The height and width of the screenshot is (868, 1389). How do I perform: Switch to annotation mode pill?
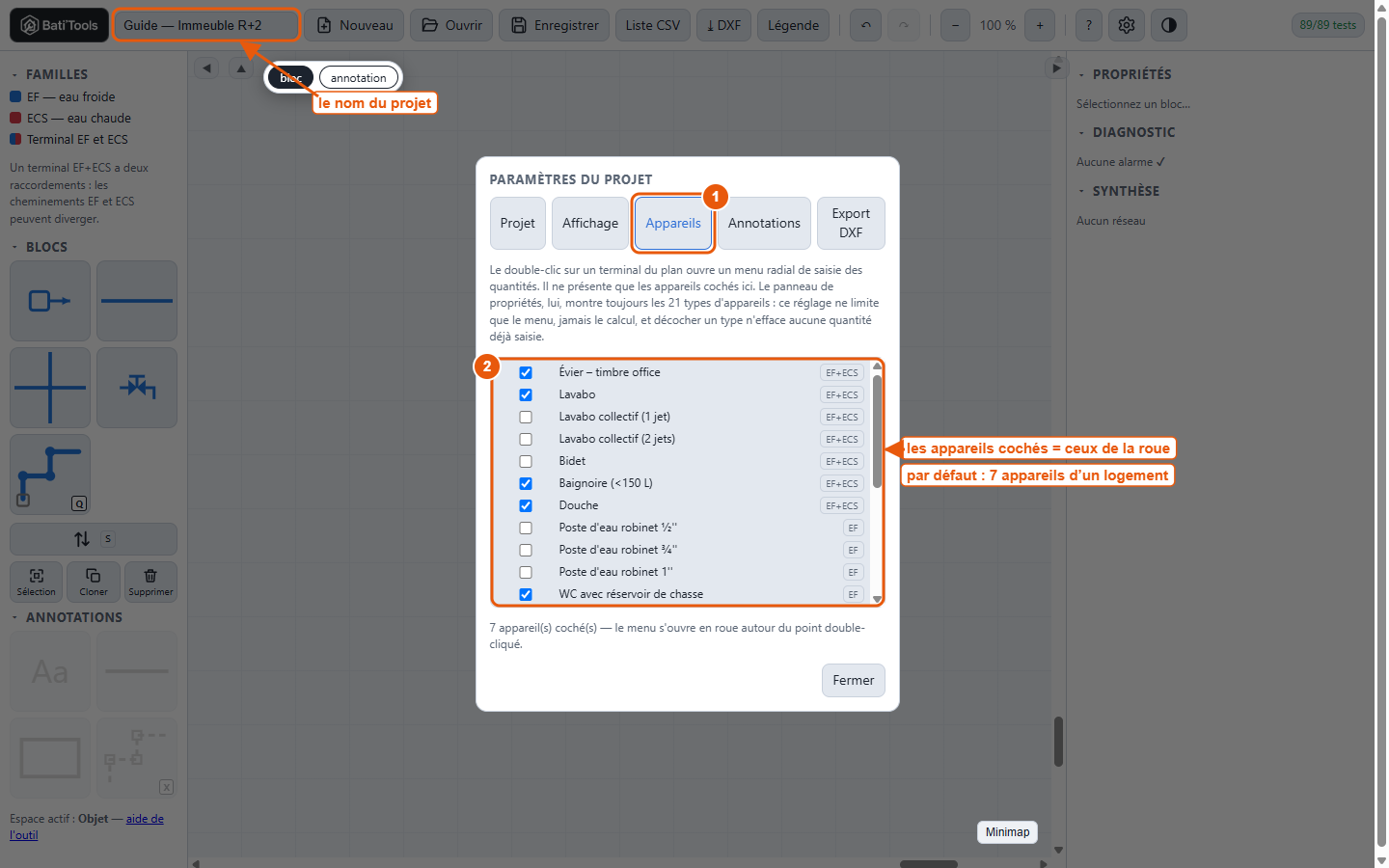[358, 78]
